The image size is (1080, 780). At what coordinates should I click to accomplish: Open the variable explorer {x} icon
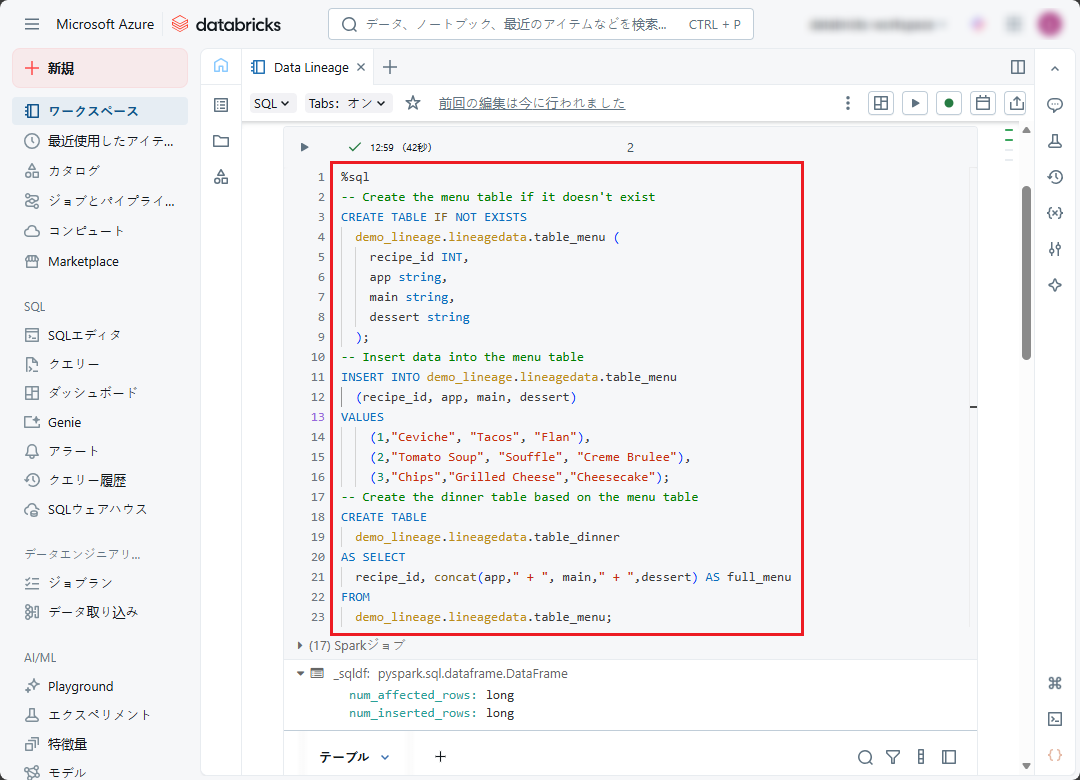pos(1054,213)
